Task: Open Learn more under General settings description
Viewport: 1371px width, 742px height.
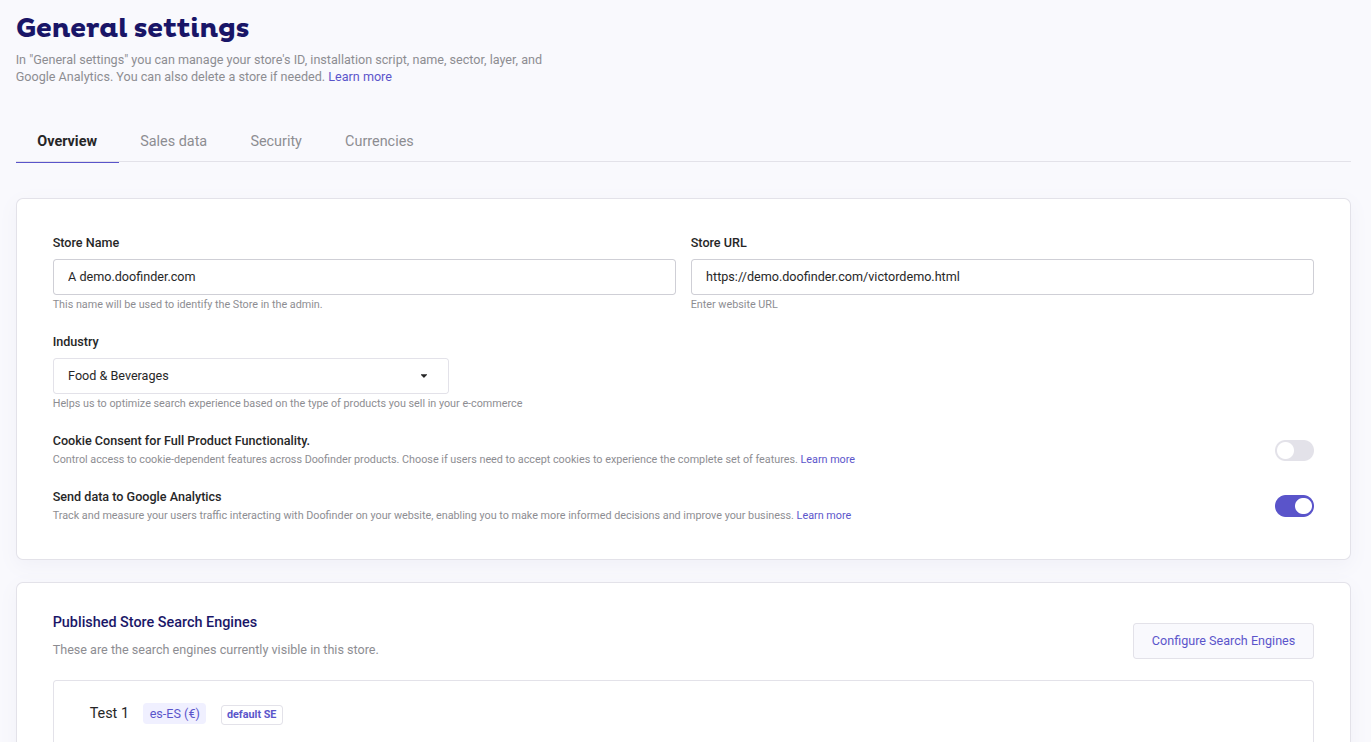Action: coord(359,76)
